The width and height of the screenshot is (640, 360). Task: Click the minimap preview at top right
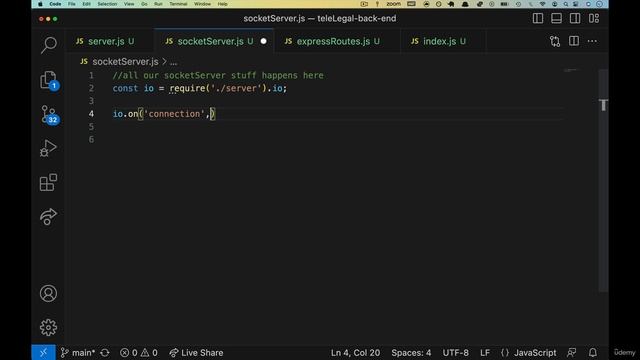point(571,70)
